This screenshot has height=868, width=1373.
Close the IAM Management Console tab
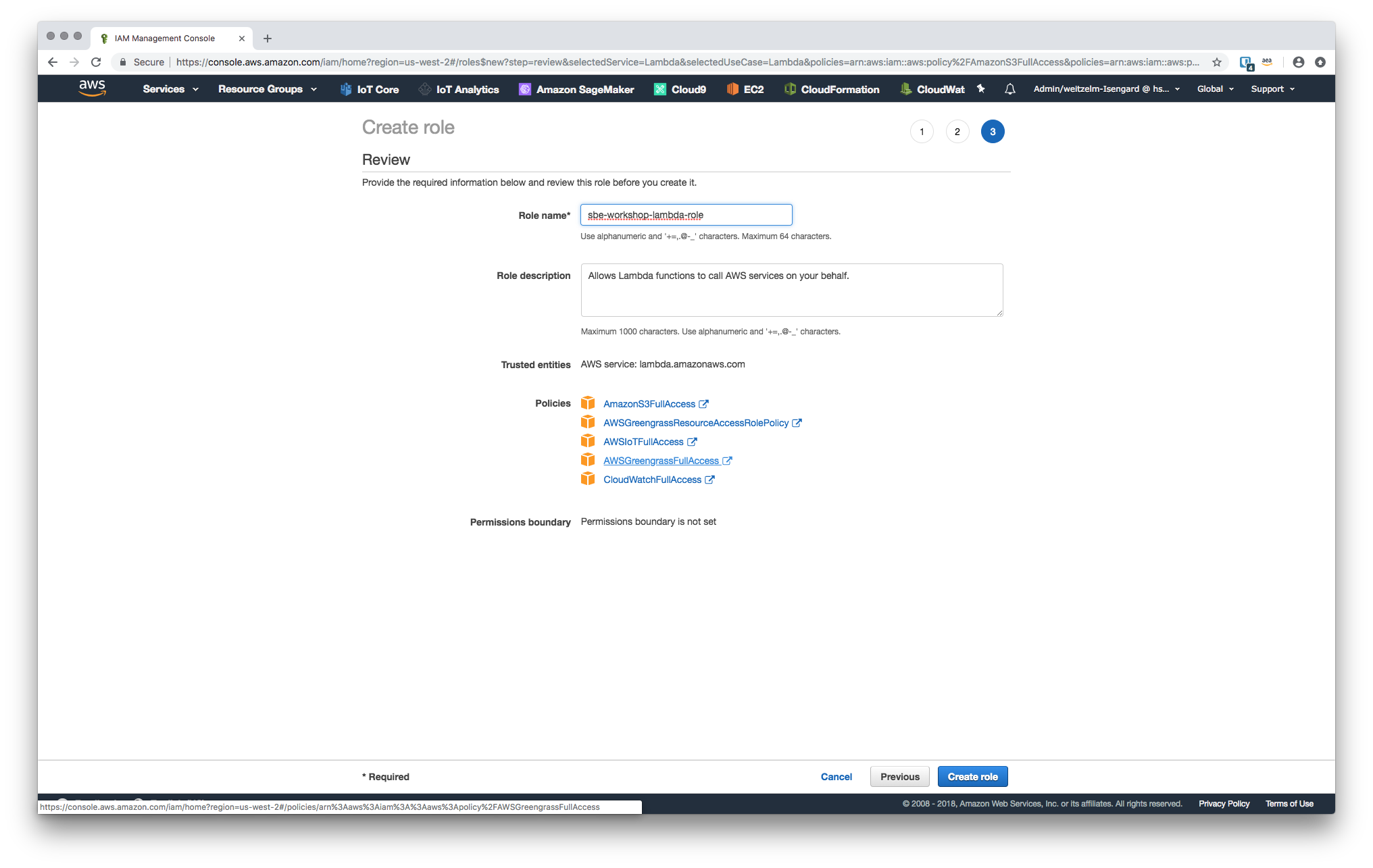[242, 39]
